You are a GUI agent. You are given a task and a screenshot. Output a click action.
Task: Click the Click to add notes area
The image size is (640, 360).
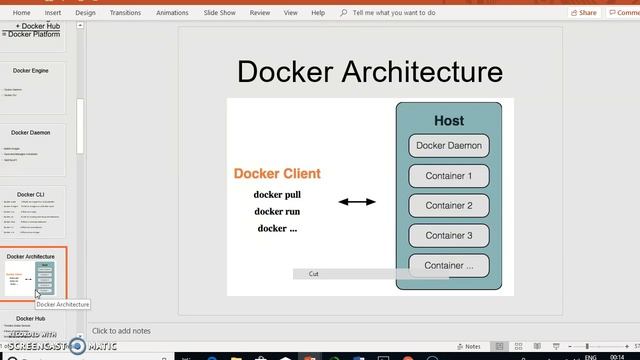(121, 331)
